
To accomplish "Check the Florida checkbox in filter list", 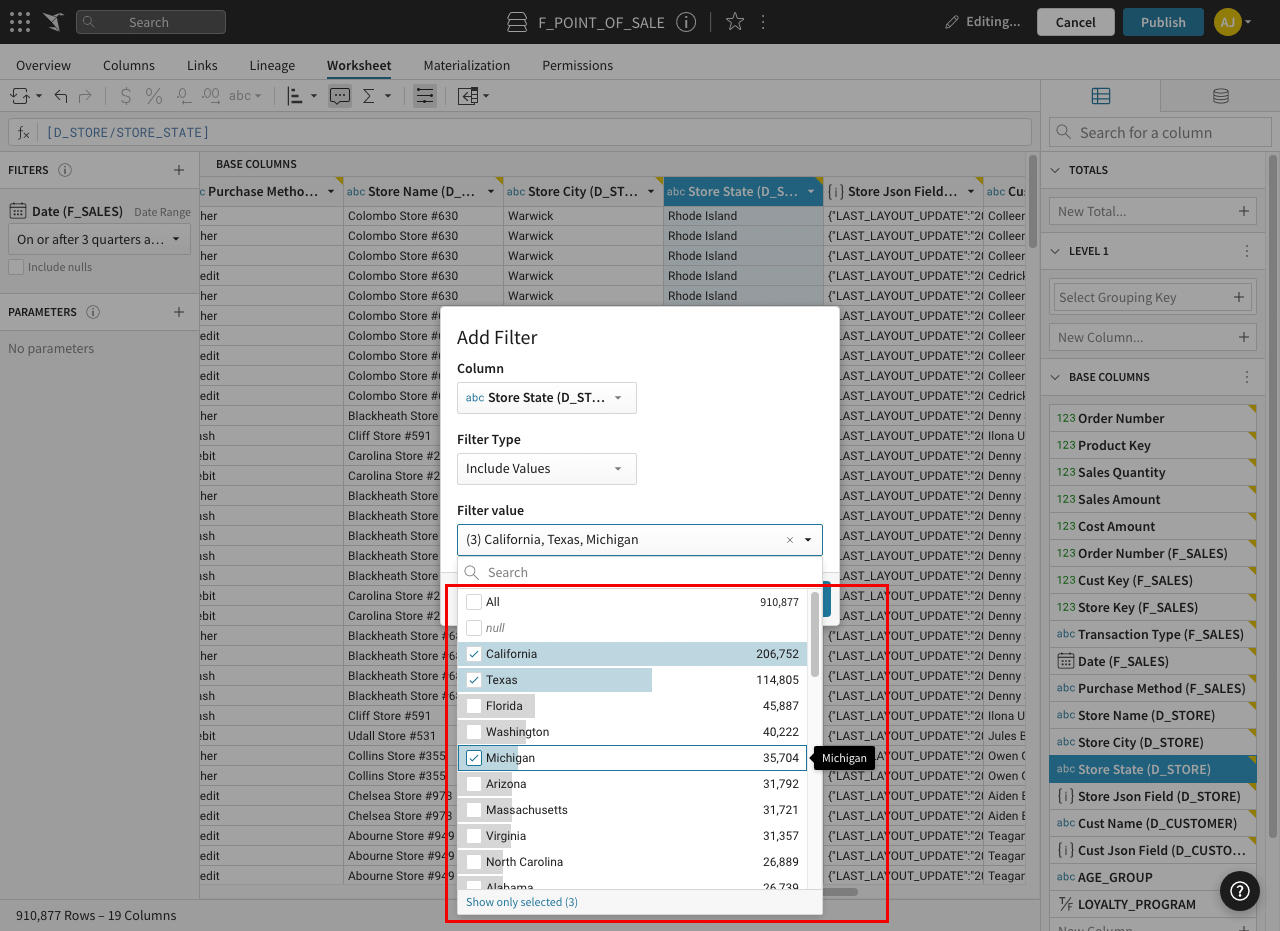I will click(474, 706).
